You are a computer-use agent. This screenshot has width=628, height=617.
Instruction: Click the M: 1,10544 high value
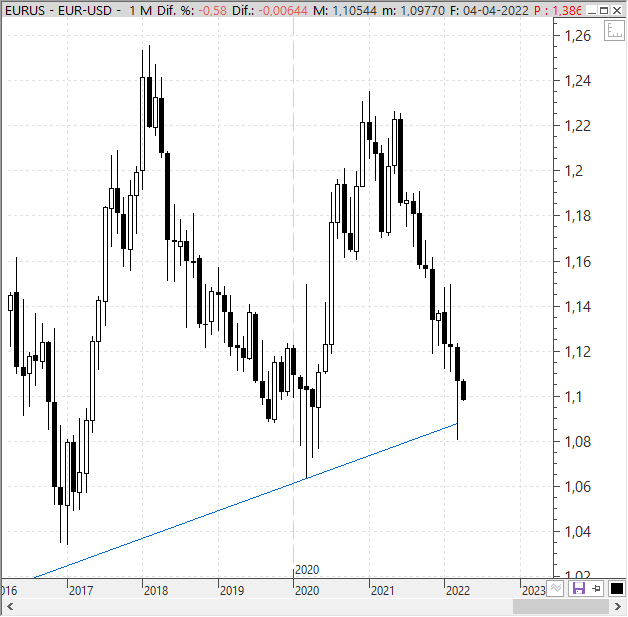(345, 10)
